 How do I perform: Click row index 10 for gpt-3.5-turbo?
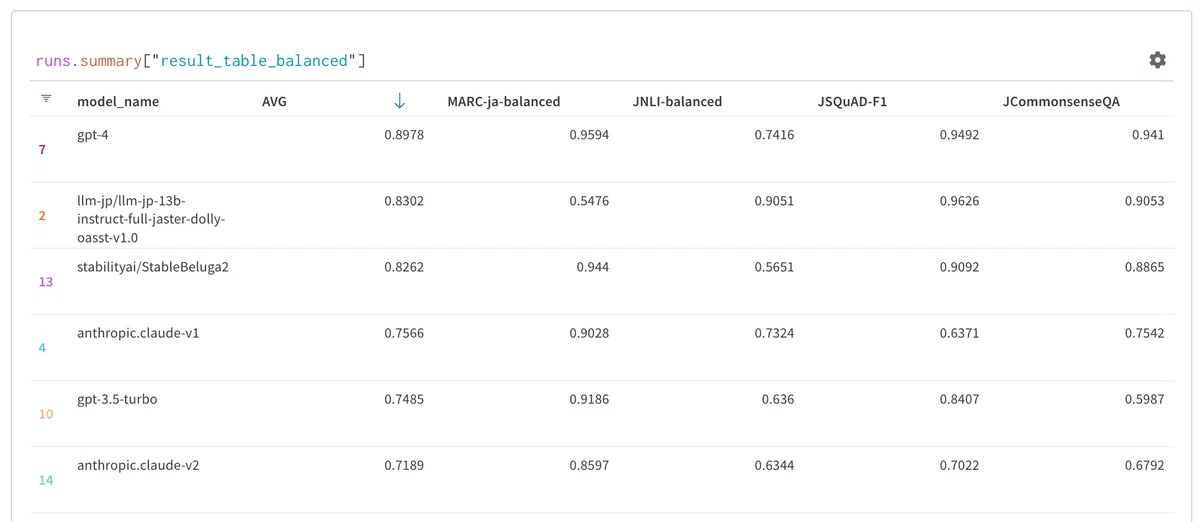tap(45, 414)
